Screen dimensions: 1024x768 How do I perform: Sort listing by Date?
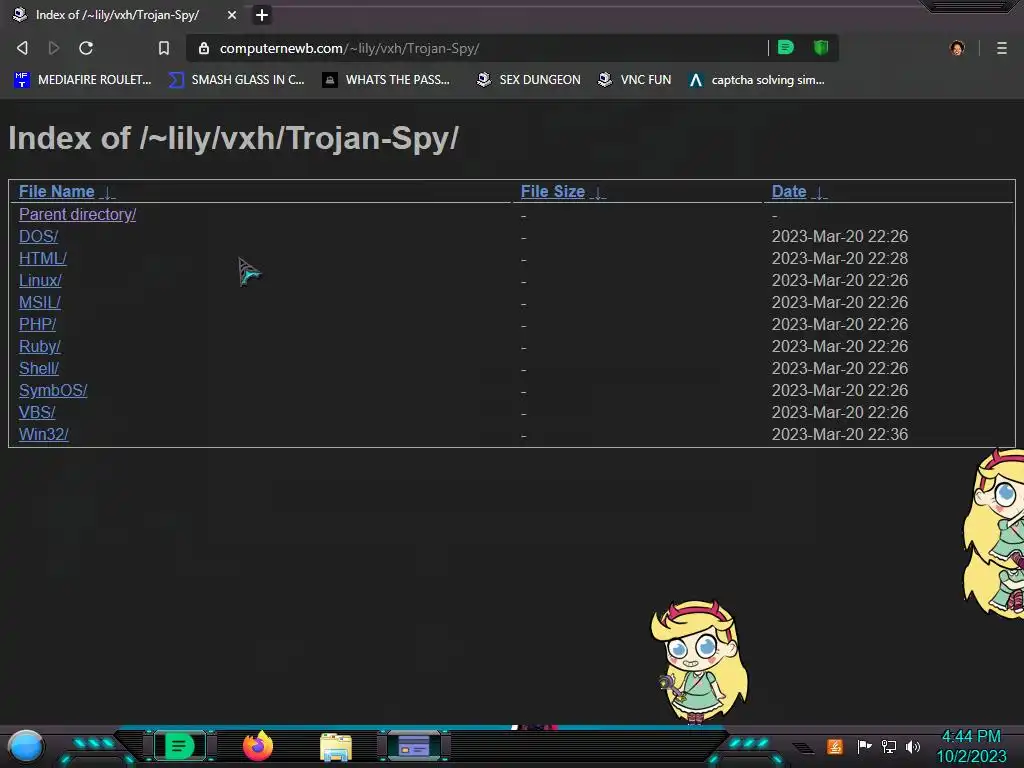click(789, 191)
